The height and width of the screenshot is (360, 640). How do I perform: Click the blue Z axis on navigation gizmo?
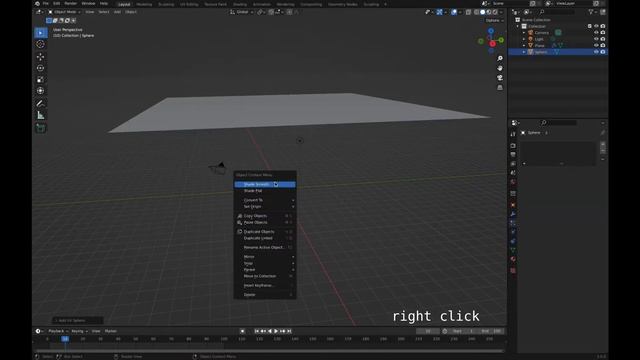point(491,31)
